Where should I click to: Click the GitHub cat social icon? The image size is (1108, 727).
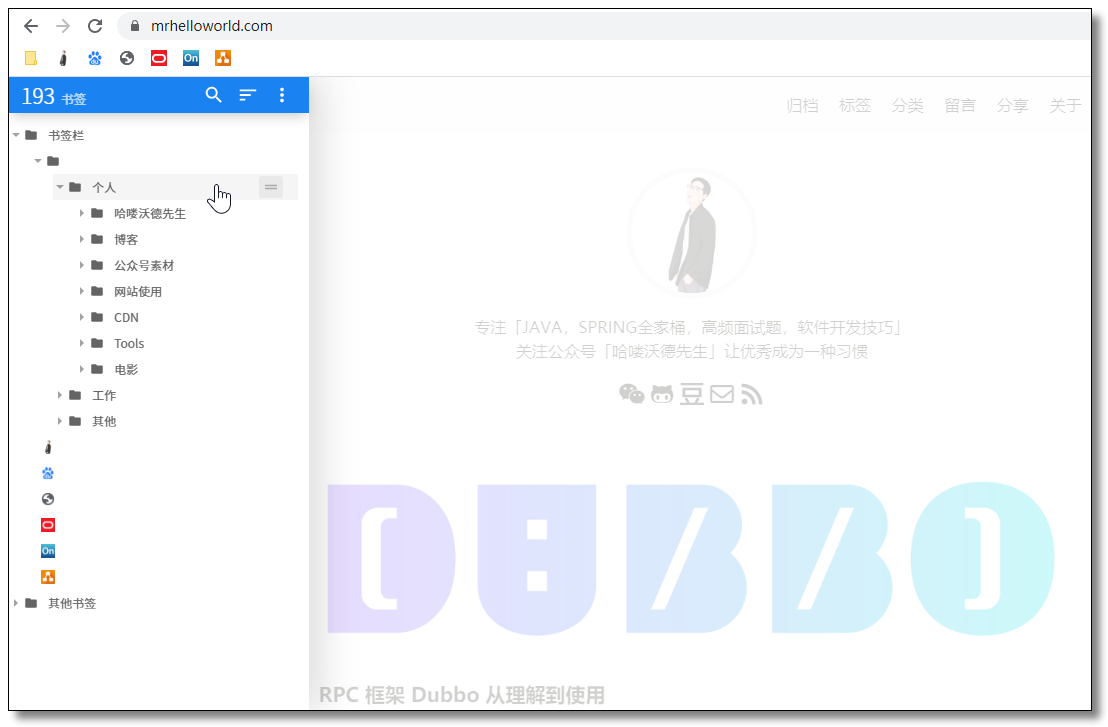[662, 394]
